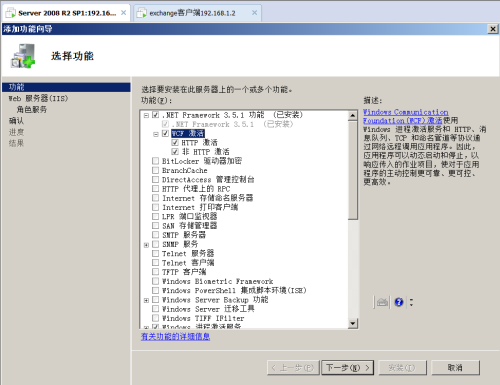
Task: Check HTTP 代理上的 RPC checkbox
Action: pyautogui.click(x=155, y=189)
